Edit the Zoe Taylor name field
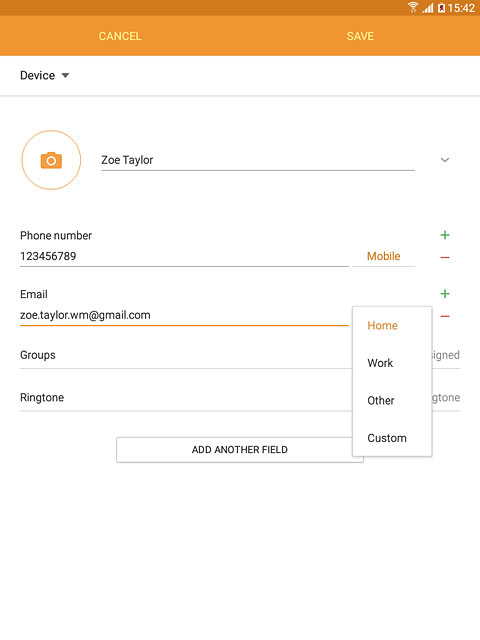The width and height of the screenshot is (480, 640). coord(258,160)
